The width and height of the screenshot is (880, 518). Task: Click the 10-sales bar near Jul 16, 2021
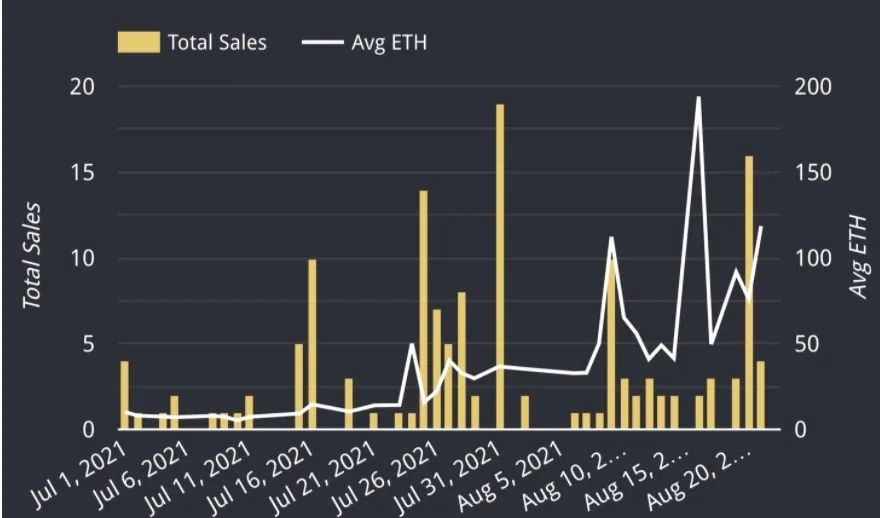click(x=312, y=344)
